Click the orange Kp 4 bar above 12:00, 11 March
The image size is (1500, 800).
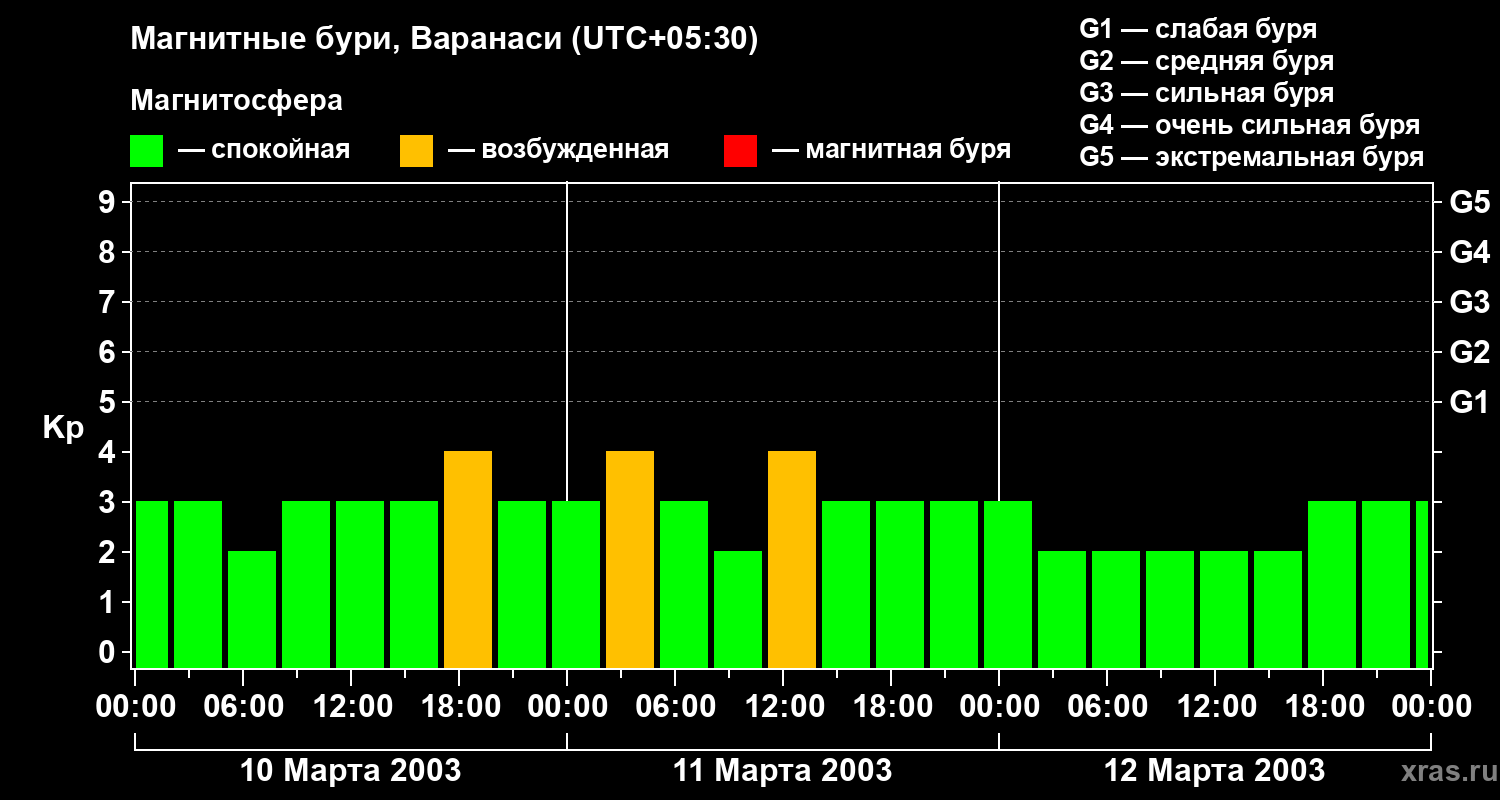[792, 560]
